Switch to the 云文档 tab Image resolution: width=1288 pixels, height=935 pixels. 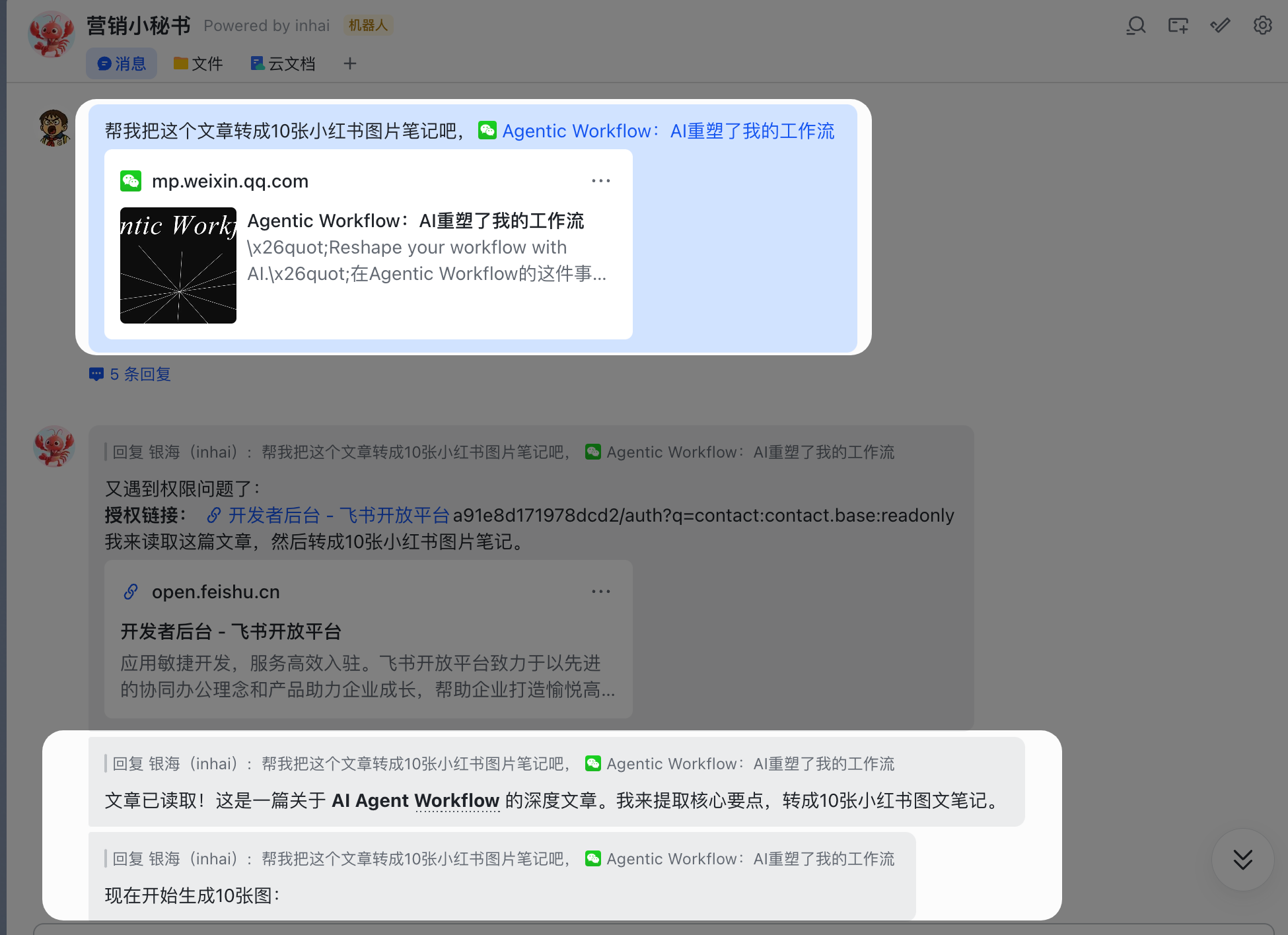[282, 63]
